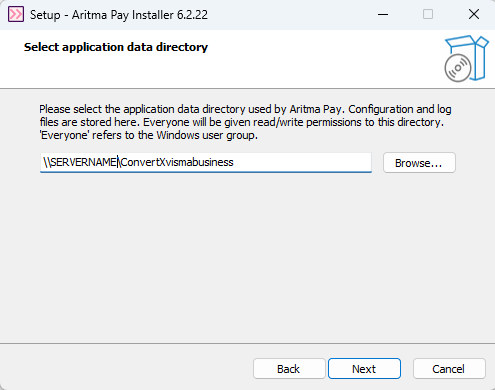This screenshot has width=495, height=390.
Task: Close the Aritma Pay Installer window
Action: pyautogui.click(x=474, y=14)
